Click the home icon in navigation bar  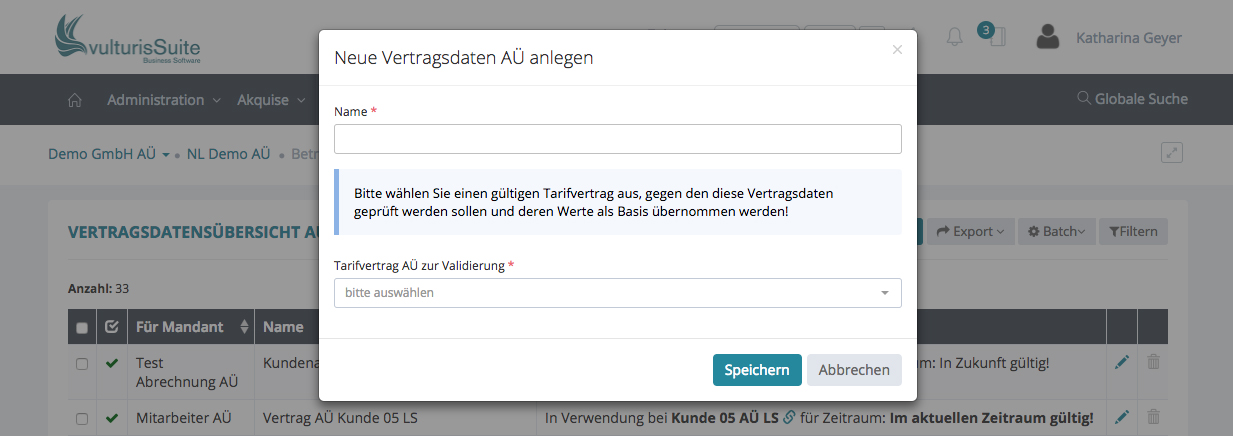tap(74, 100)
